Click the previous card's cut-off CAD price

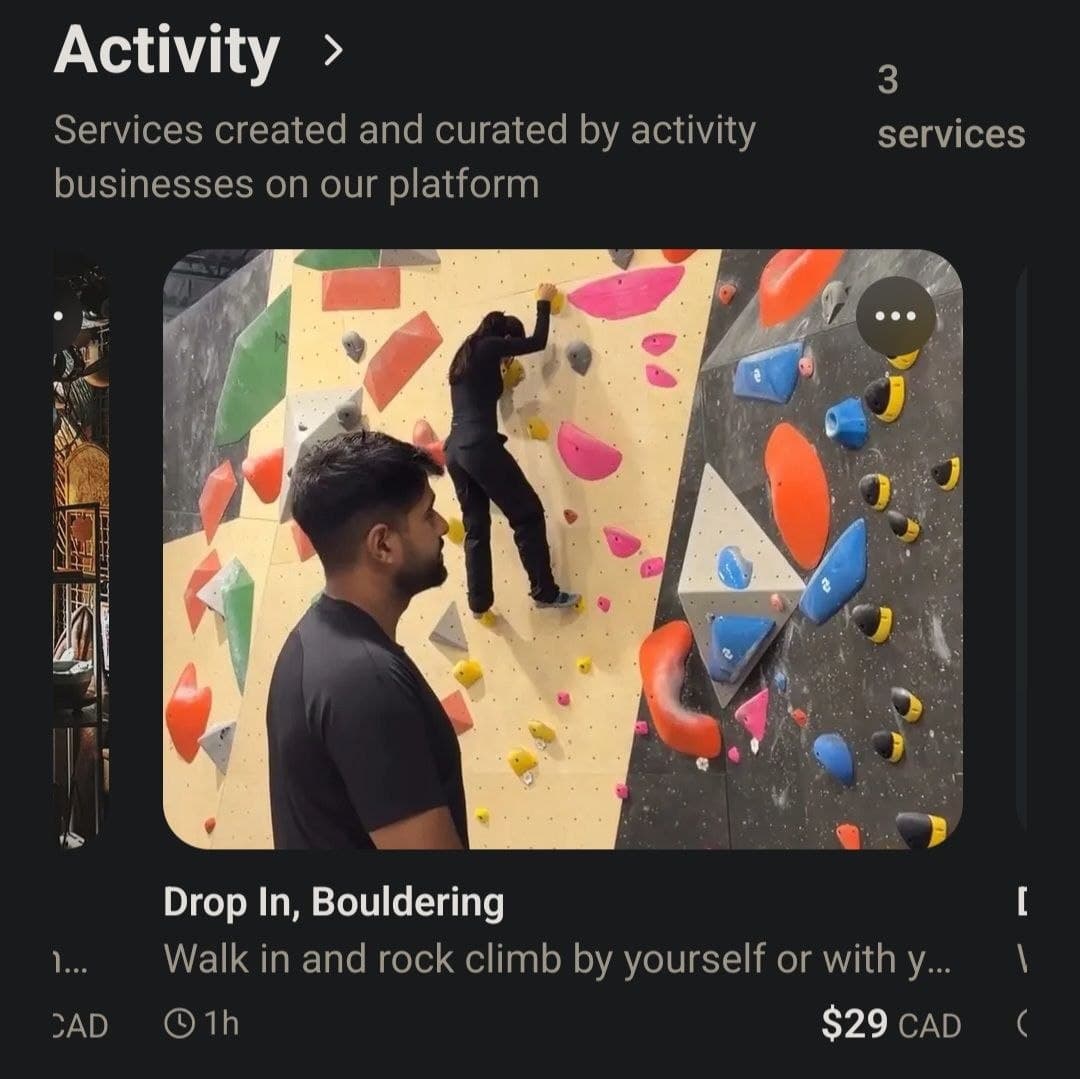coord(80,1025)
